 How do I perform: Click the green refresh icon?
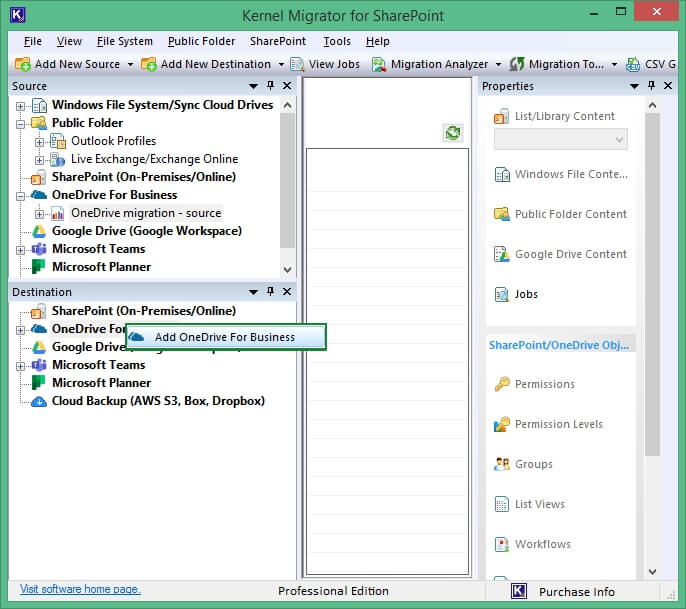click(x=453, y=133)
